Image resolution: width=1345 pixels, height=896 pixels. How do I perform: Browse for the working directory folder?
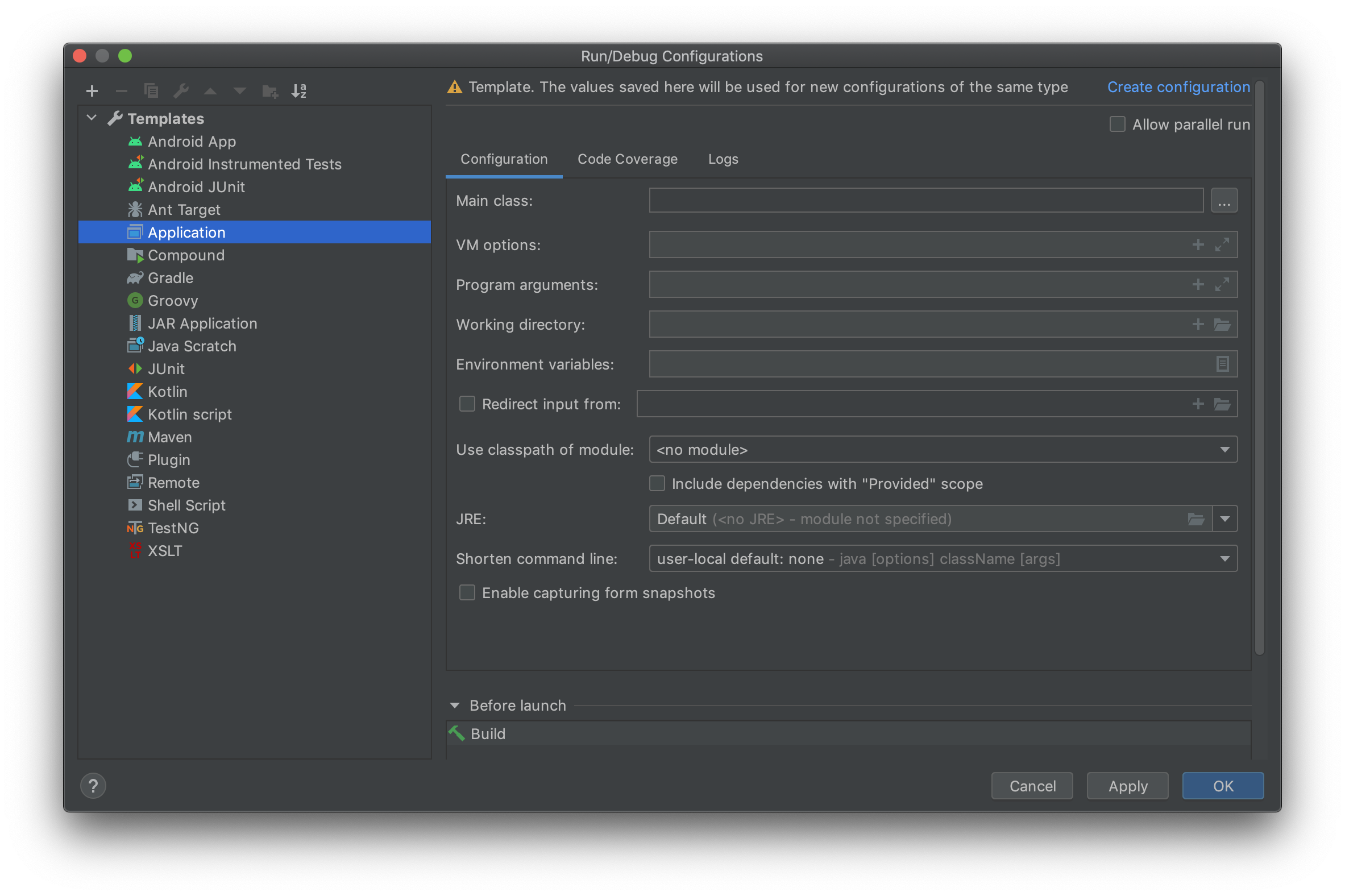[1222, 325]
